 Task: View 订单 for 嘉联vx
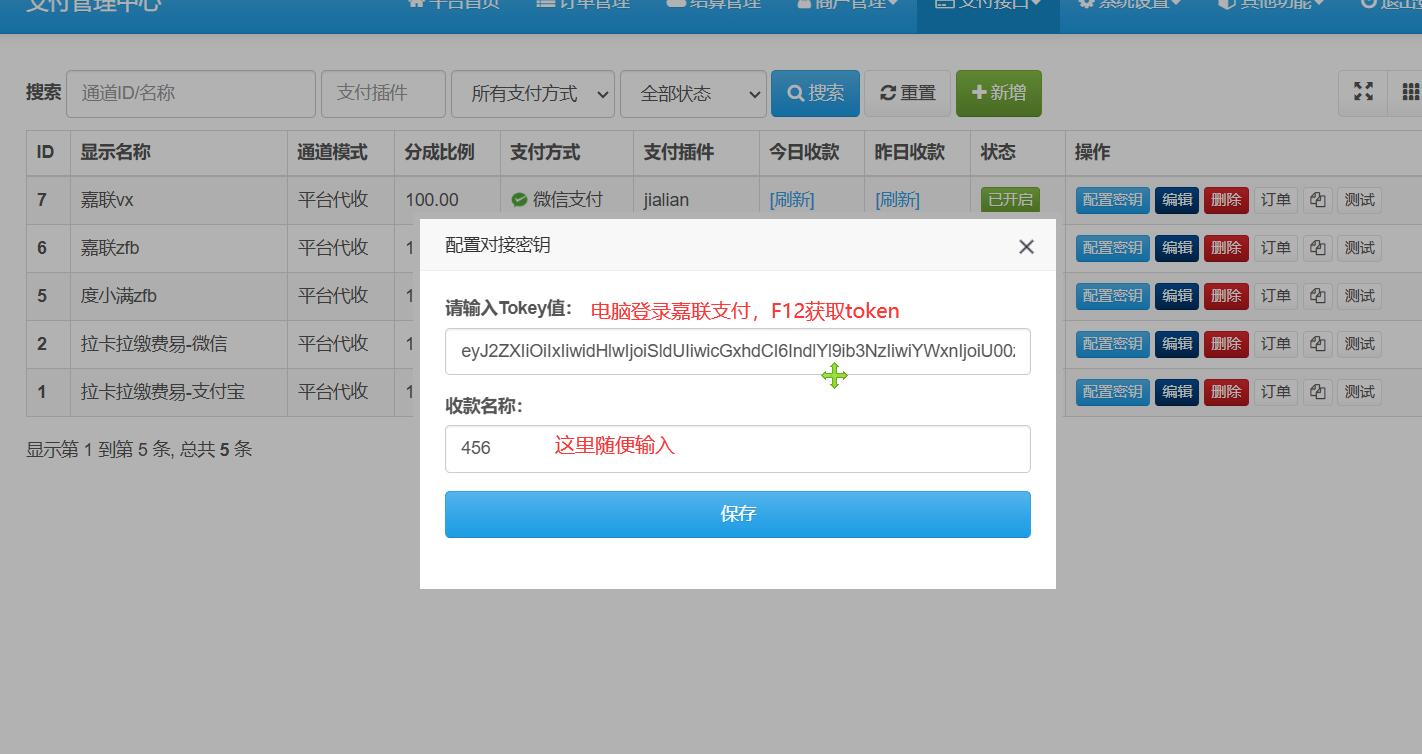click(x=1276, y=200)
